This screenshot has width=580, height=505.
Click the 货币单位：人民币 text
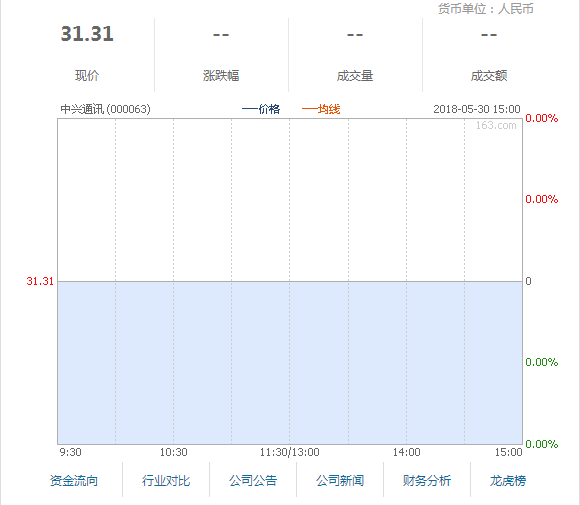pyautogui.click(x=486, y=9)
